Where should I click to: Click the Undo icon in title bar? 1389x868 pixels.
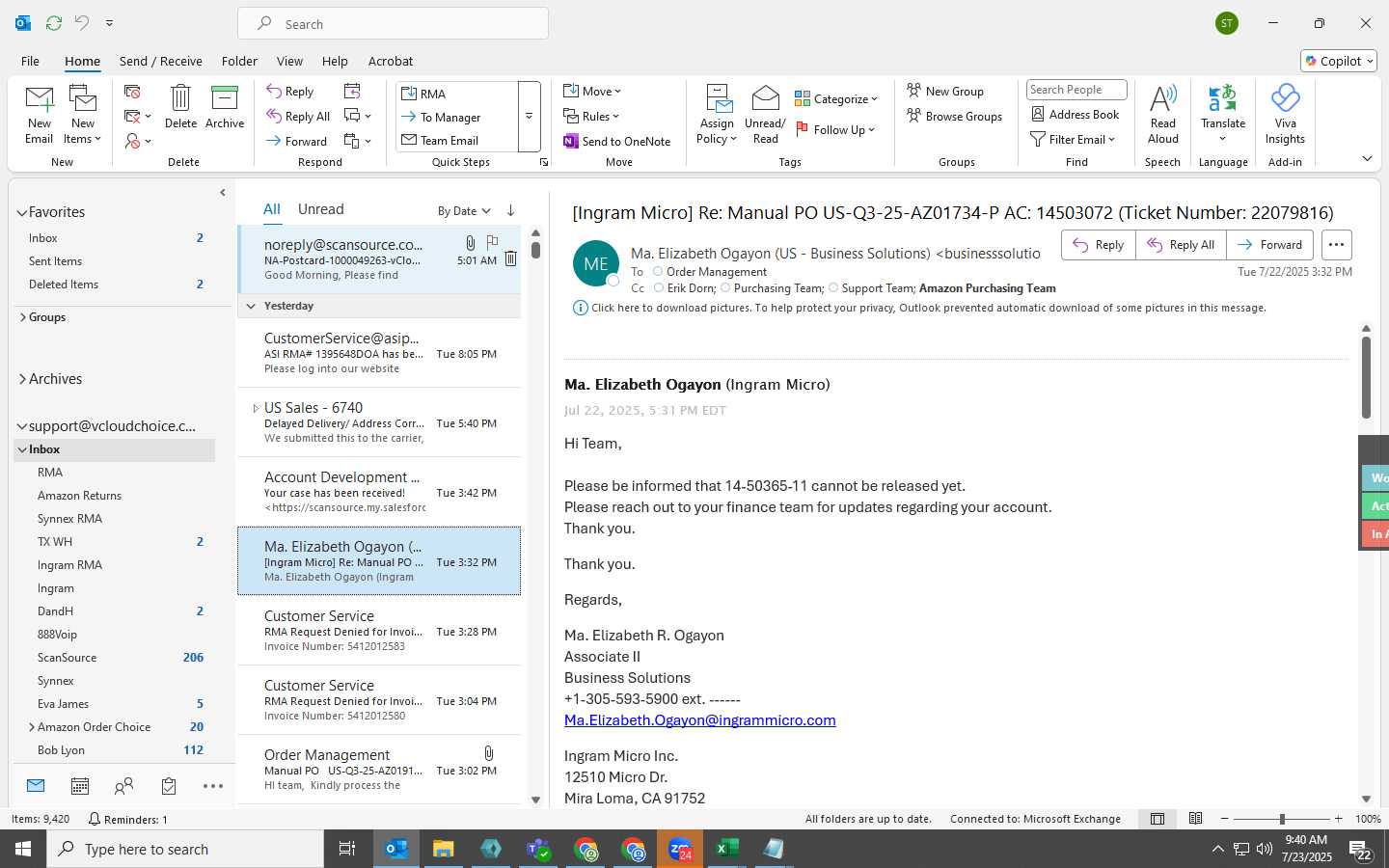point(82,23)
